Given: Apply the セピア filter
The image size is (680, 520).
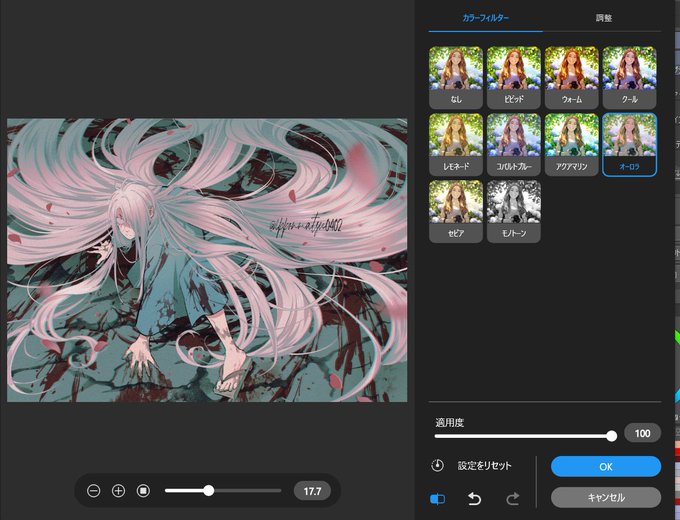Looking at the screenshot, I should point(456,211).
